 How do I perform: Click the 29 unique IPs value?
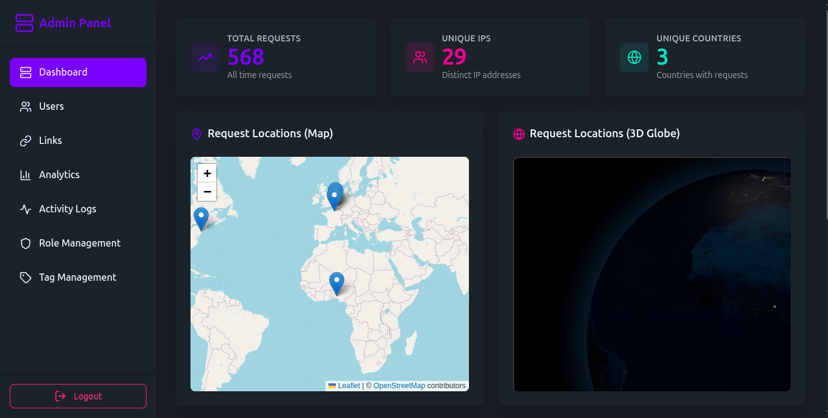(454, 57)
